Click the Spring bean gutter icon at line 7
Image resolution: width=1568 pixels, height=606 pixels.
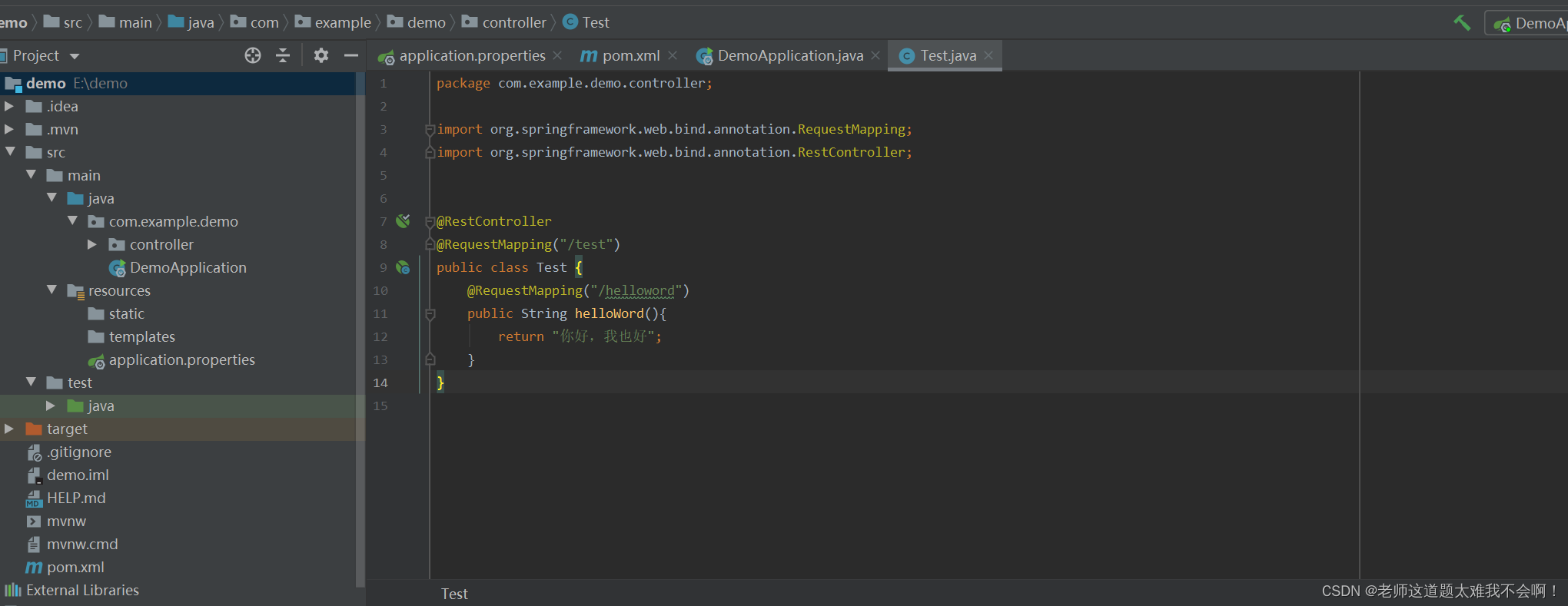pos(403,221)
